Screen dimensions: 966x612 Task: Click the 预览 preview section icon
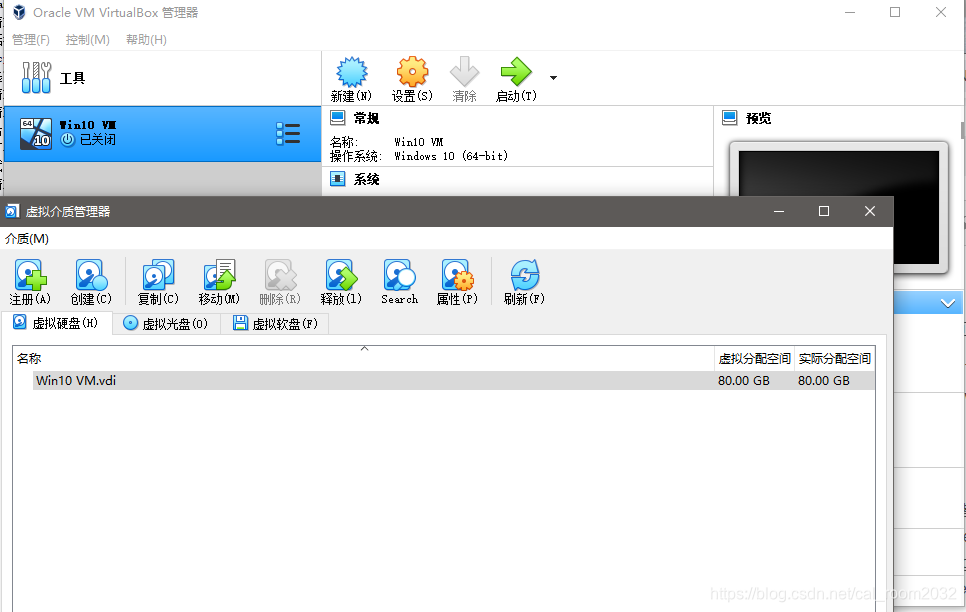729,118
